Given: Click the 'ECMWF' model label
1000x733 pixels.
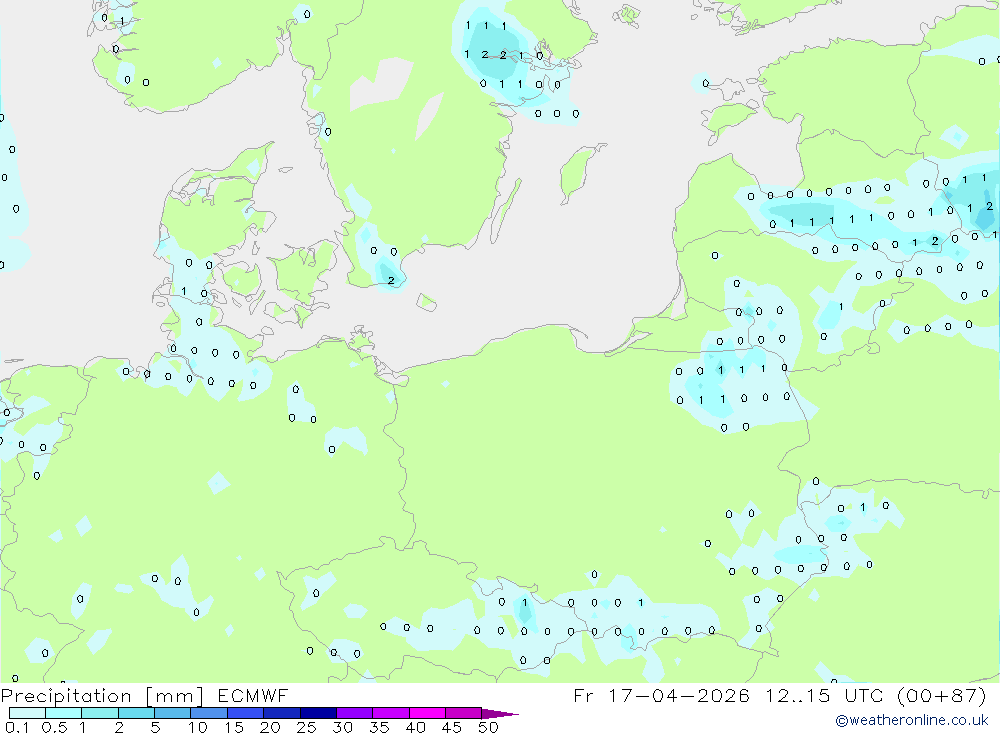Looking at the screenshot, I should pyautogui.click(x=253, y=696).
